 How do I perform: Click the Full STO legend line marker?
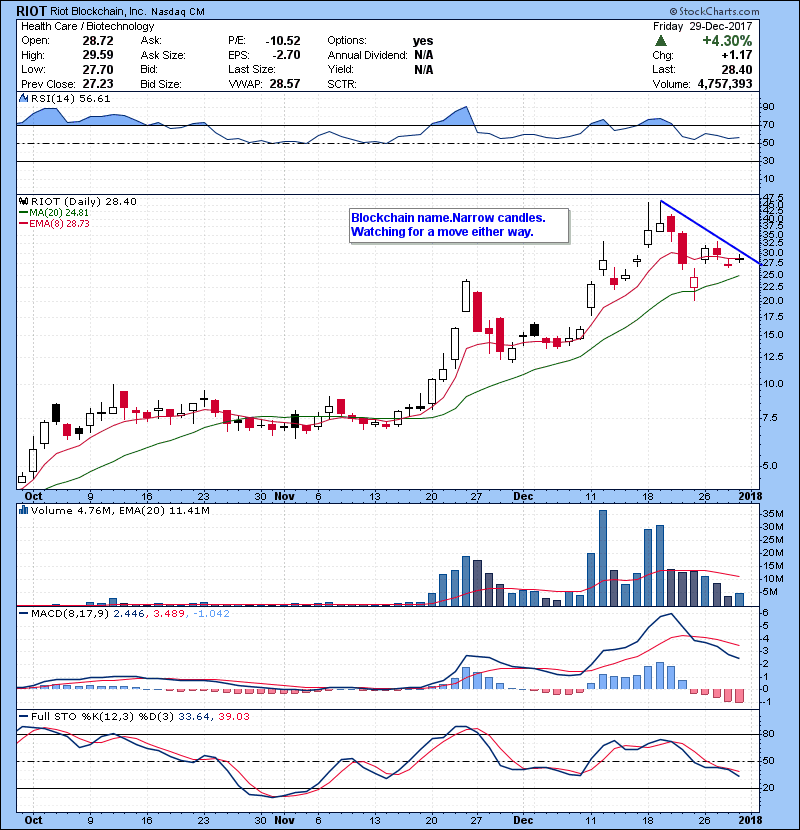pyautogui.click(x=23, y=716)
